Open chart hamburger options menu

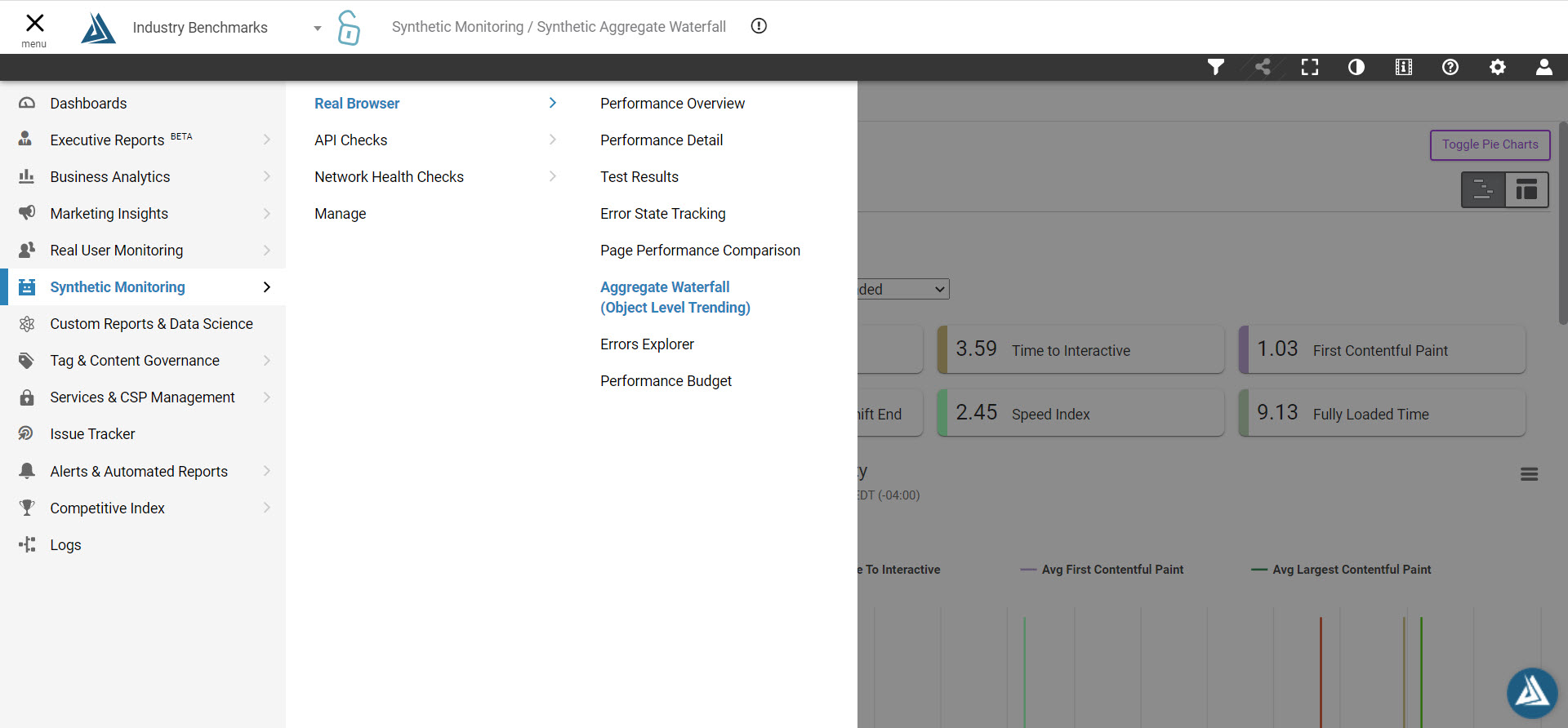[x=1529, y=474]
